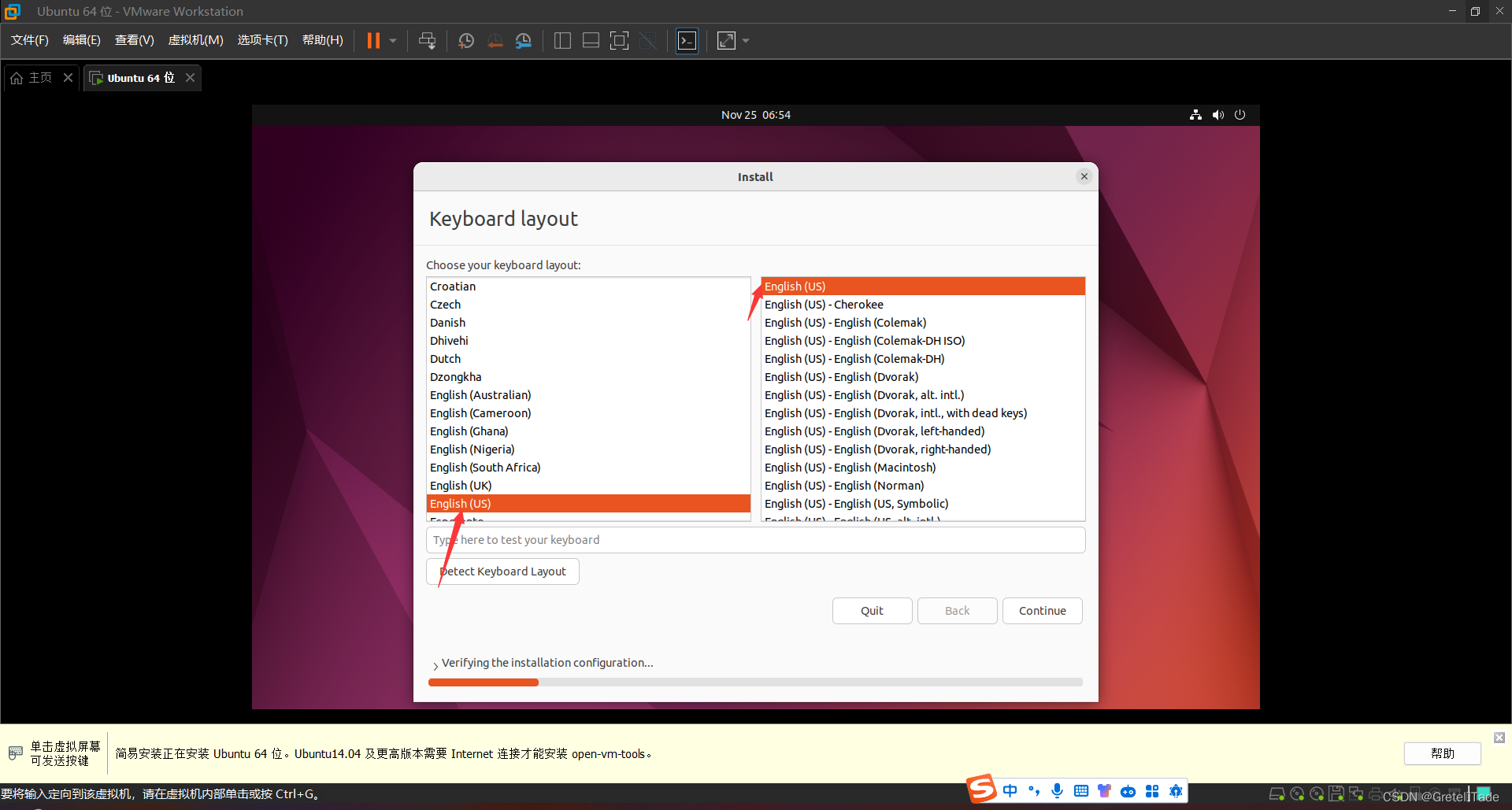The width and height of the screenshot is (1512, 810).
Task: Open the 文件(F) menu
Action: coord(30,40)
